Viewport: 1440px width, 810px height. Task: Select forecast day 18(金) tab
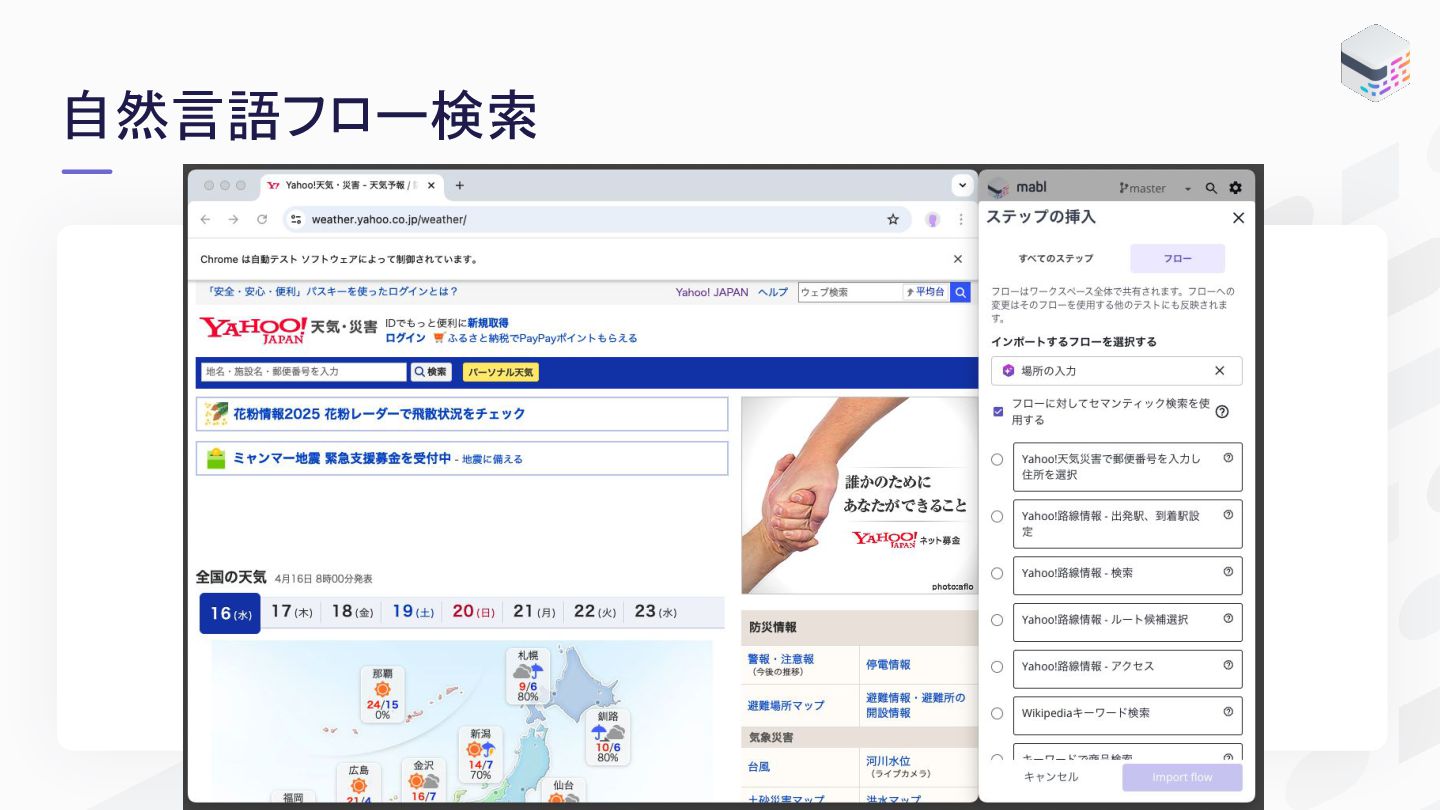[x=352, y=612]
